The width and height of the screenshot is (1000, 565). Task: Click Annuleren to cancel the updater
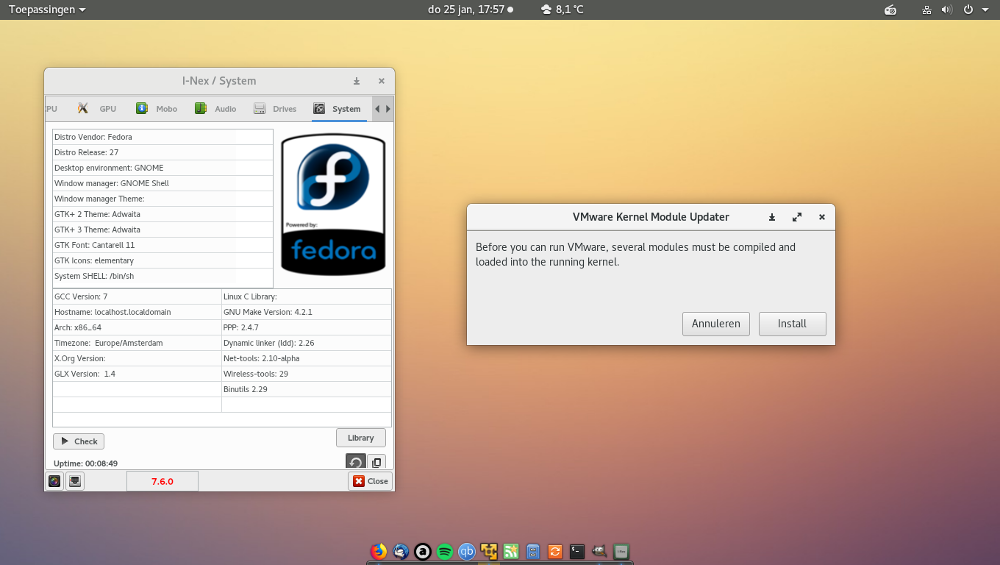[x=716, y=323]
